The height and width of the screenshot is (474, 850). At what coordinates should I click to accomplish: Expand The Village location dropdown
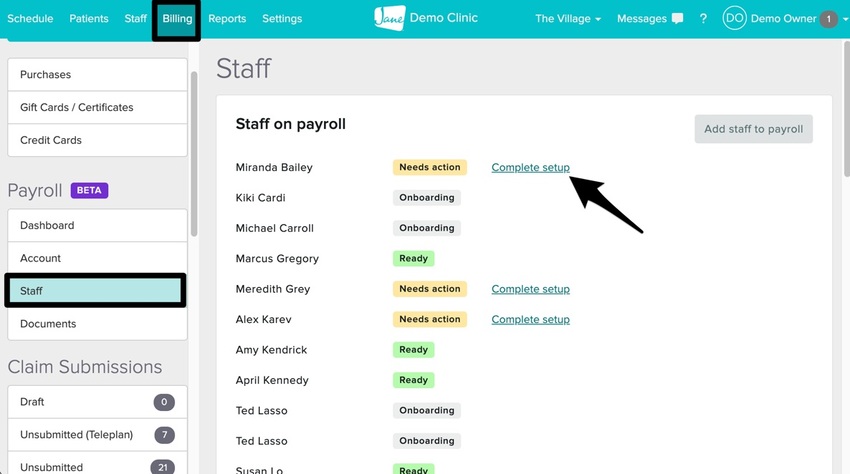[568, 19]
